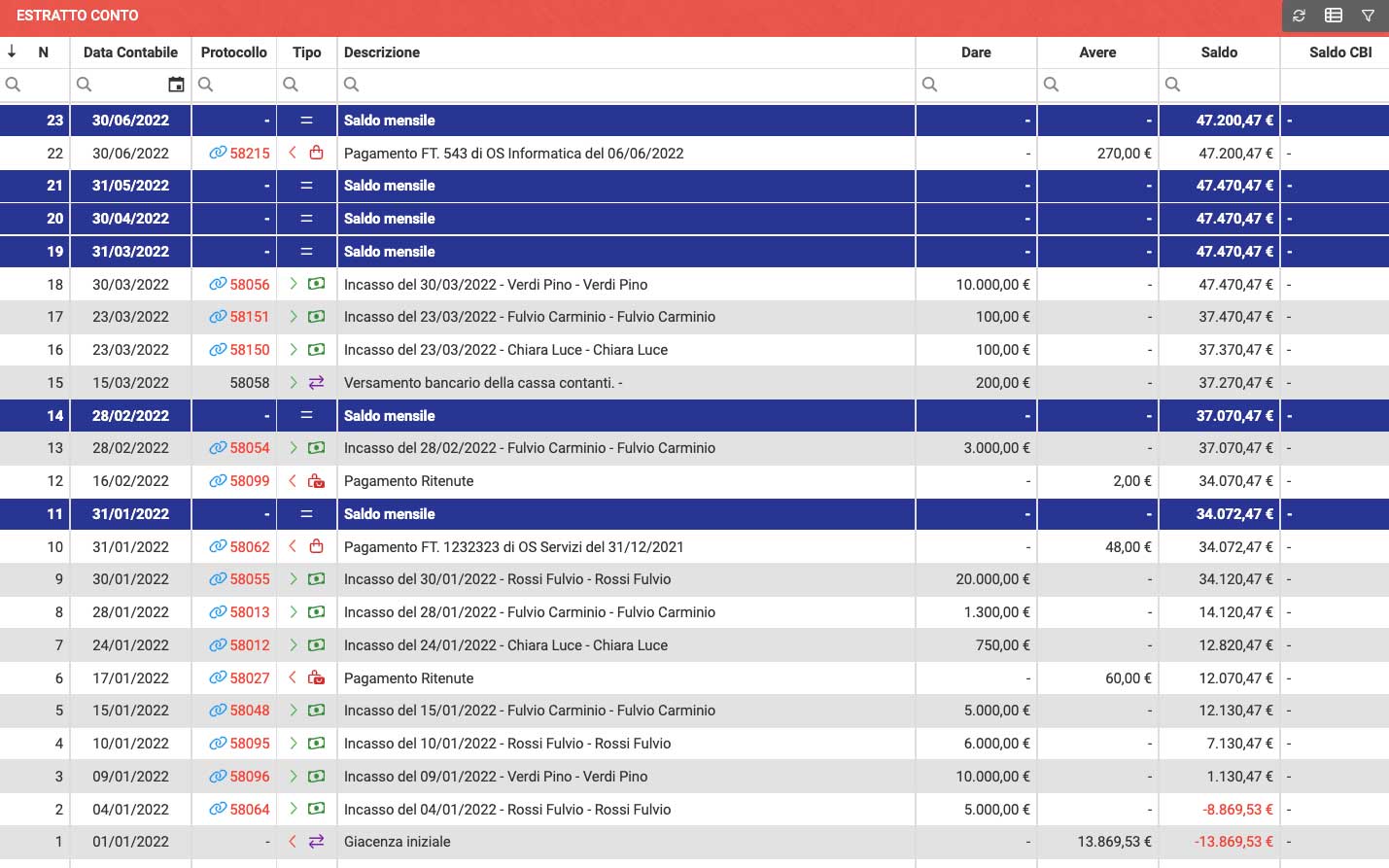Sort by Dare column header
Screen dimensions: 1389x868
[976, 52]
